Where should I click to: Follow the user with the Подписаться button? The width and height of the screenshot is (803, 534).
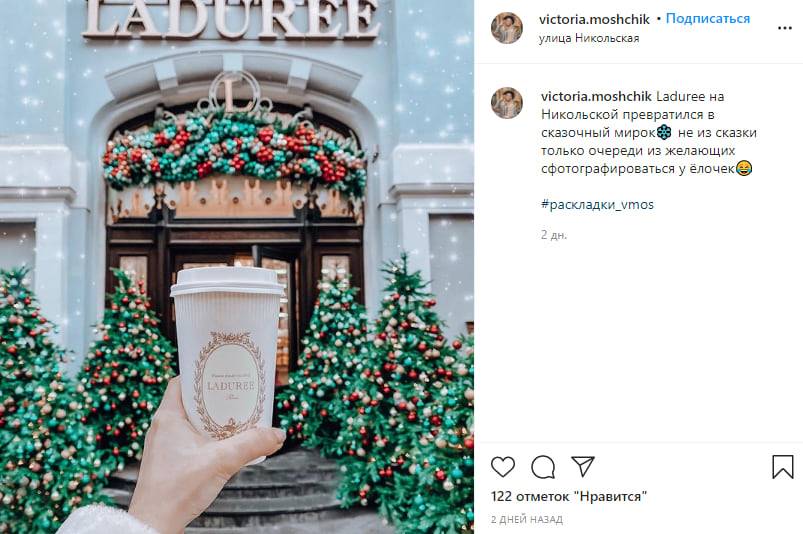click(x=708, y=19)
